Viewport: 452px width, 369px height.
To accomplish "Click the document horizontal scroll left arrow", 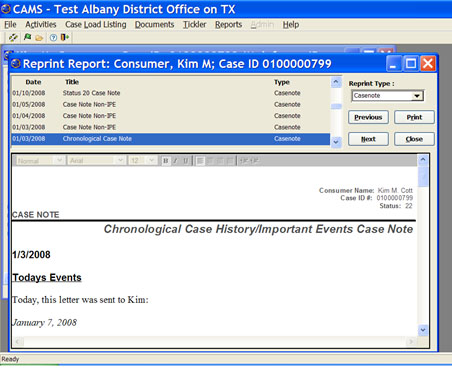I will coord(19,341).
